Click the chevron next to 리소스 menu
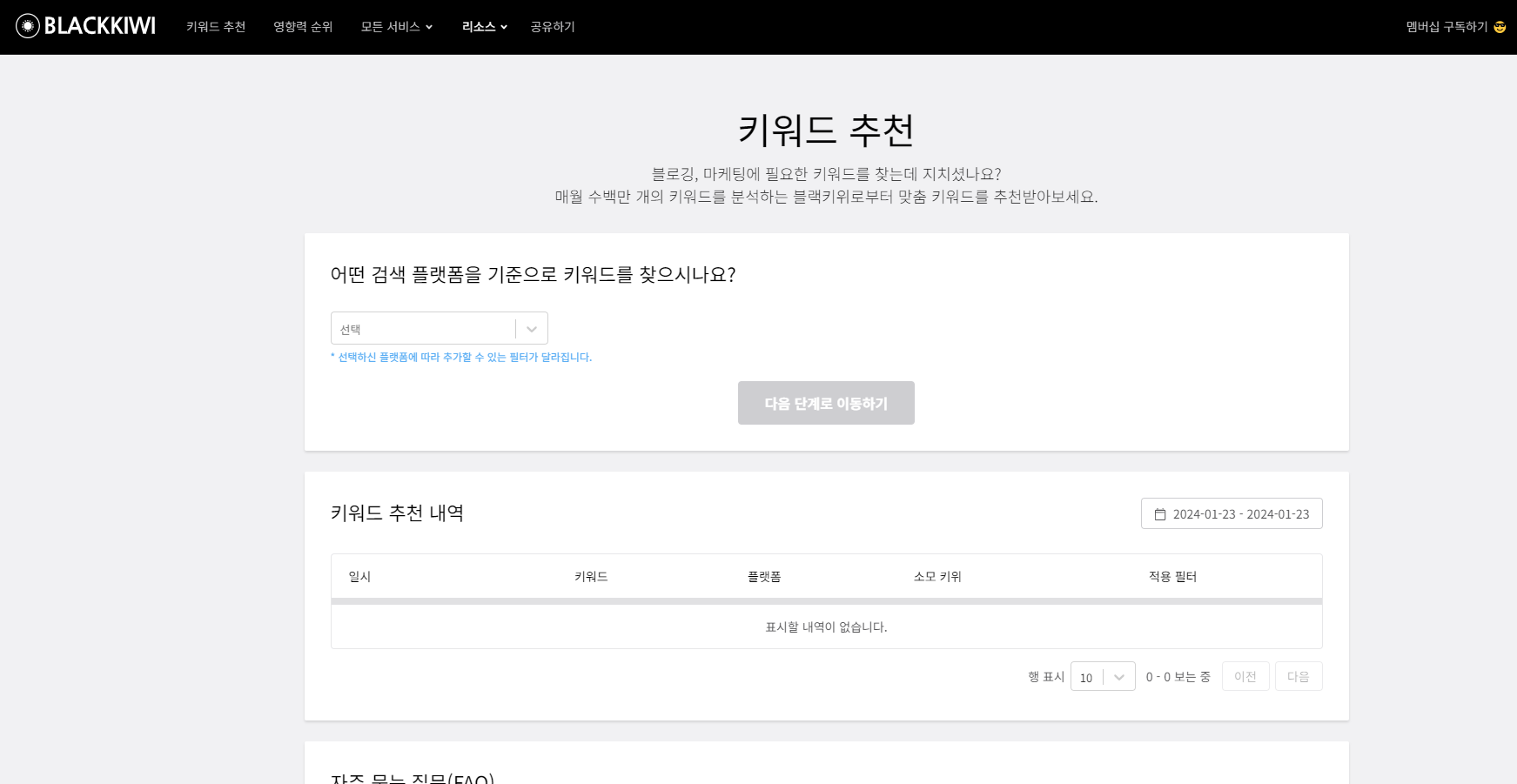Image resolution: width=1517 pixels, height=784 pixels. (x=505, y=27)
